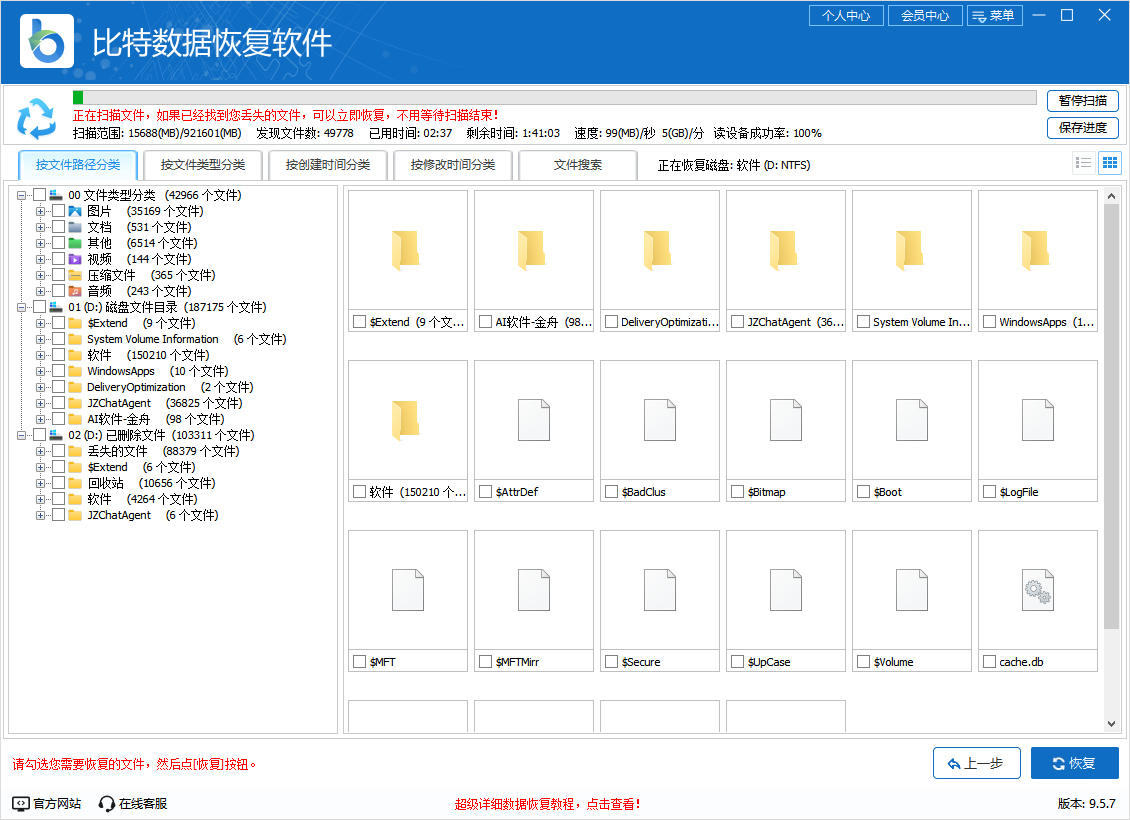Check the cache.db file checkbox
The height and width of the screenshot is (820, 1130).
pos(989,661)
